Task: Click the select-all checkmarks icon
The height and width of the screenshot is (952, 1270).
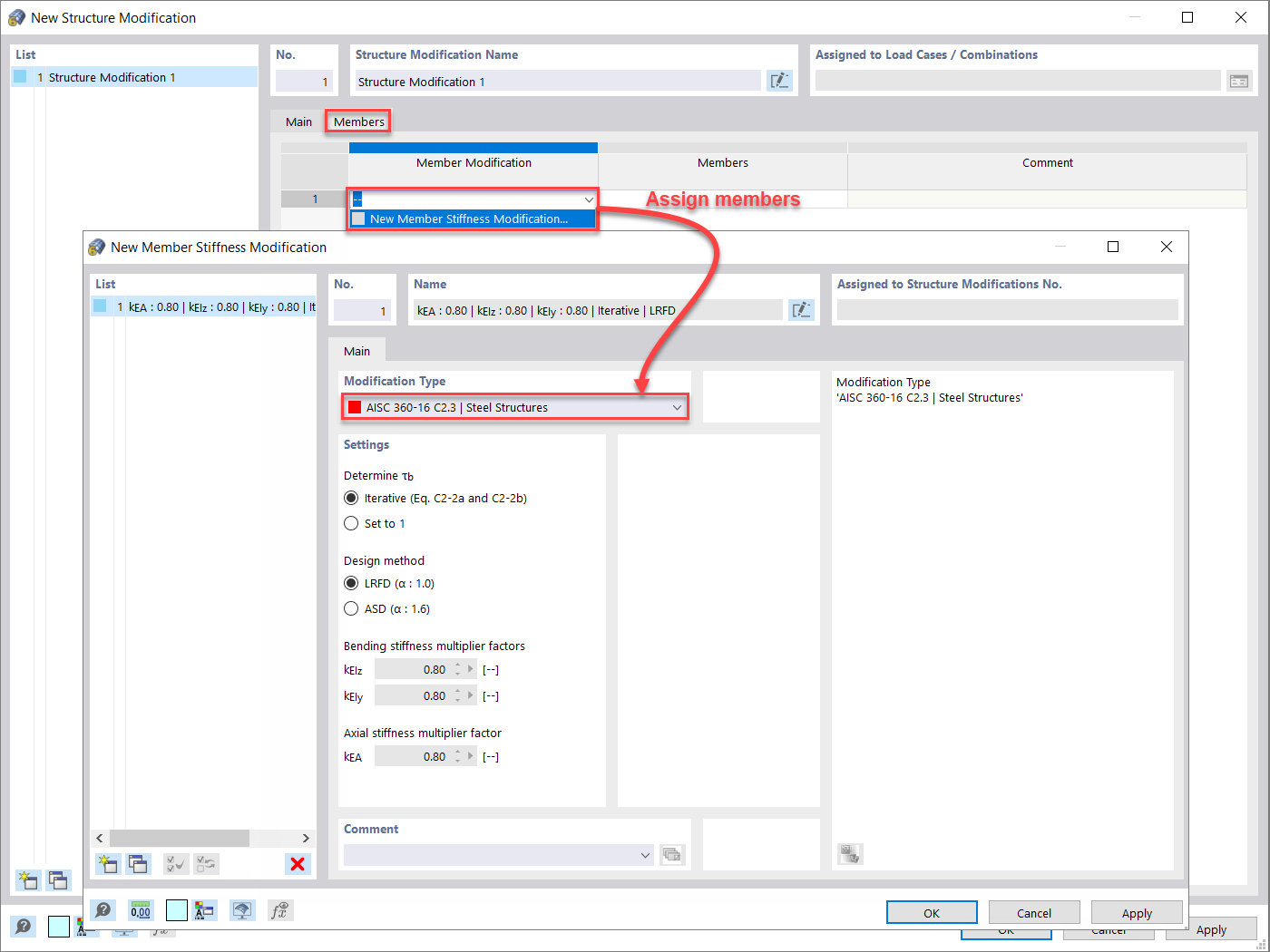Action: (176, 864)
